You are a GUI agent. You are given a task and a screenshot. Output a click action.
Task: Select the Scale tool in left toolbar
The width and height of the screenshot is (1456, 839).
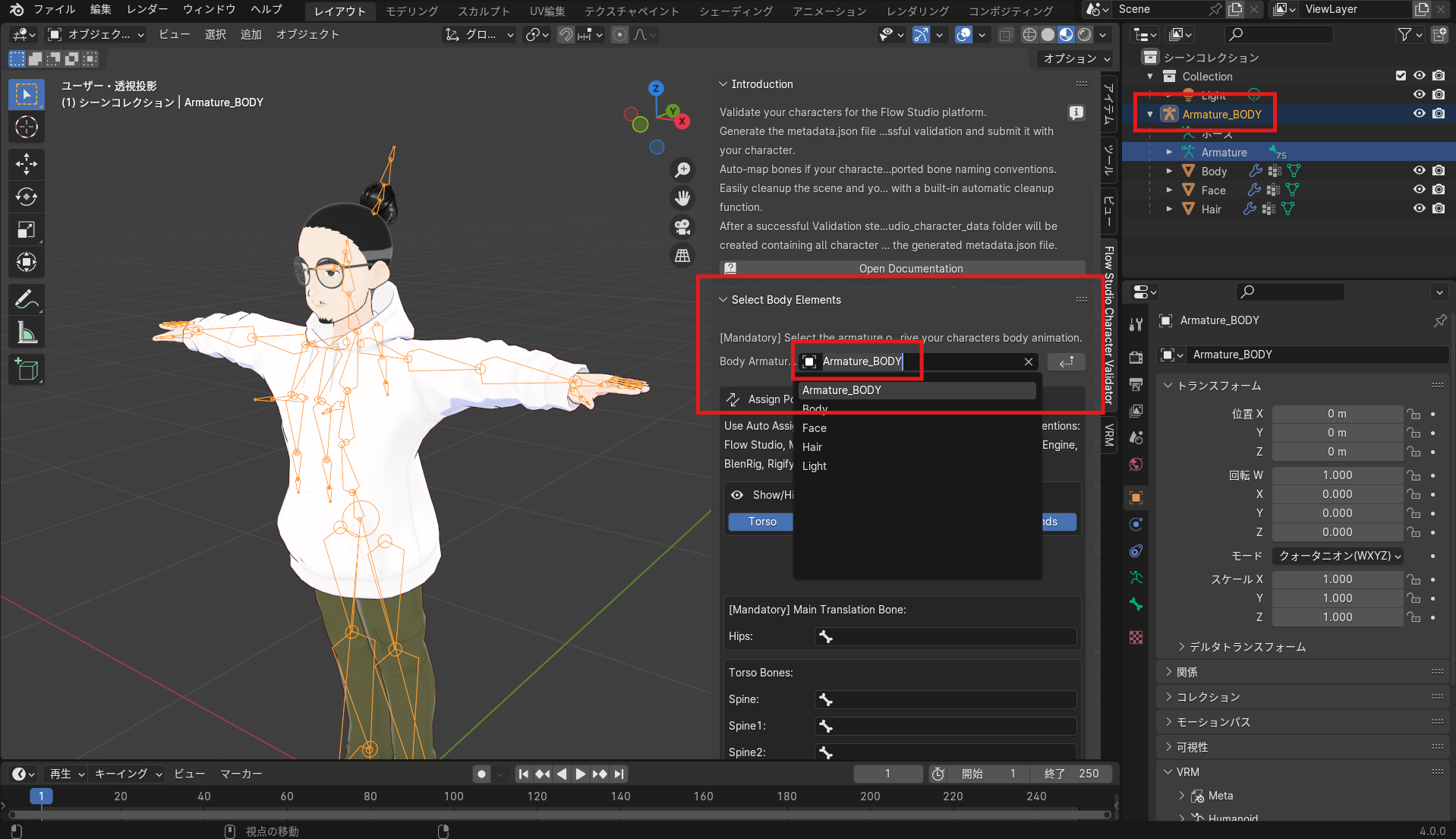pos(27,230)
